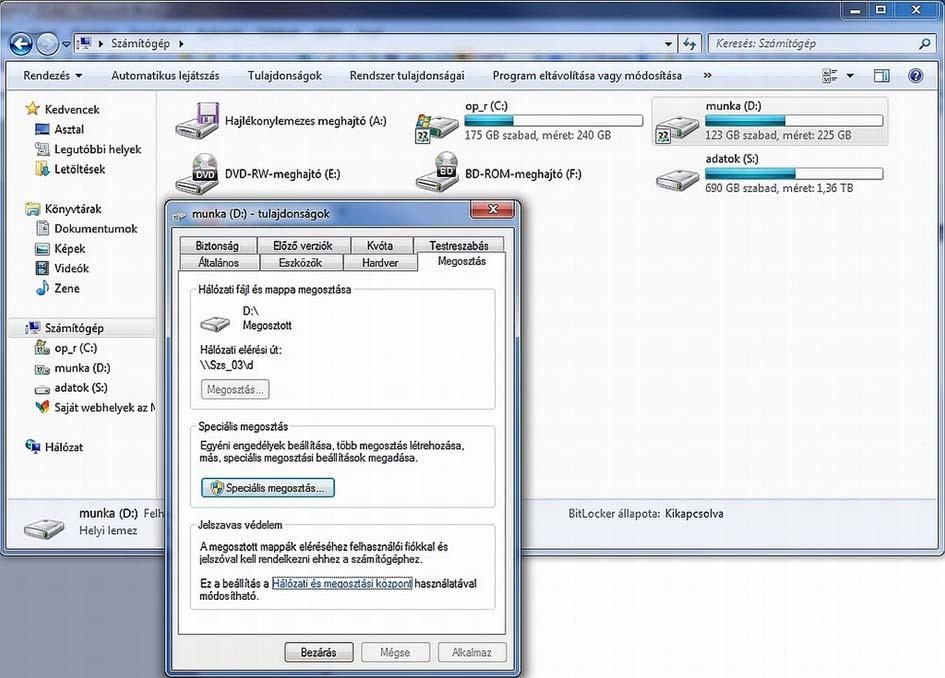
Task: Click the Mégse button
Action: tap(395, 652)
